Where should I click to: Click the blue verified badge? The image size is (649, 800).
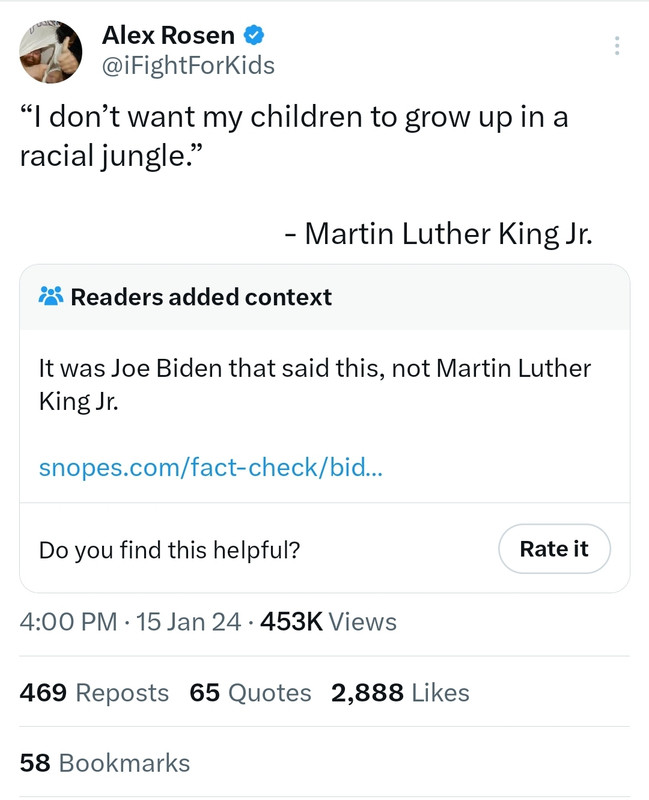click(x=255, y=37)
